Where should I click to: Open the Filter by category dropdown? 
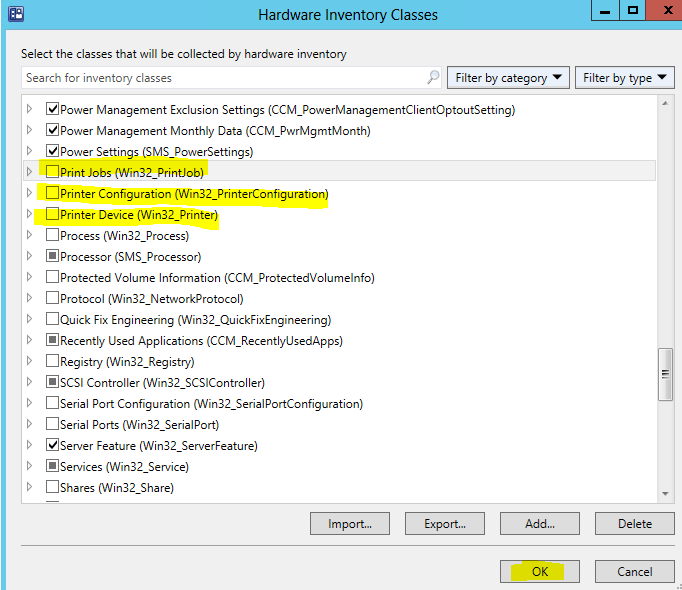pos(508,78)
